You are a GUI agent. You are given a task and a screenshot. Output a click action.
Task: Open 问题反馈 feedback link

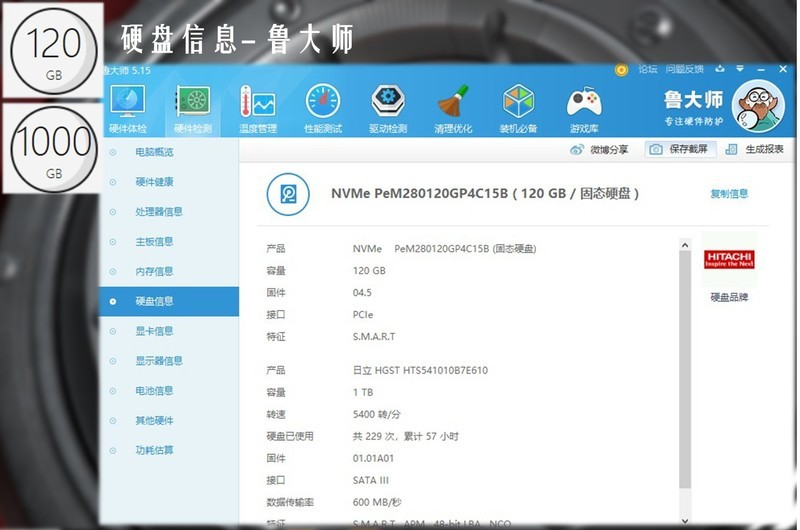[684, 69]
